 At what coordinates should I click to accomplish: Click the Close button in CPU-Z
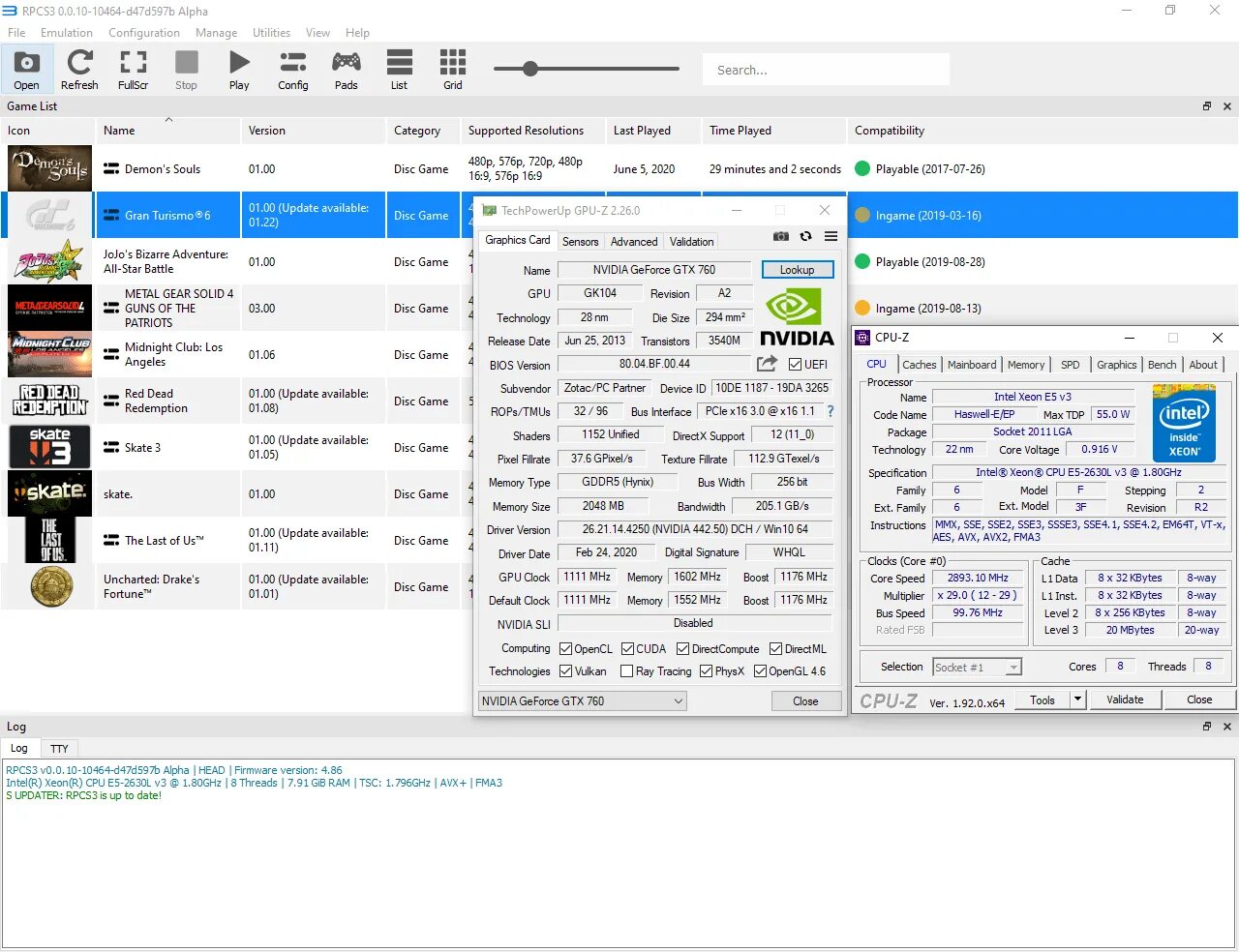[x=1199, y=699]
